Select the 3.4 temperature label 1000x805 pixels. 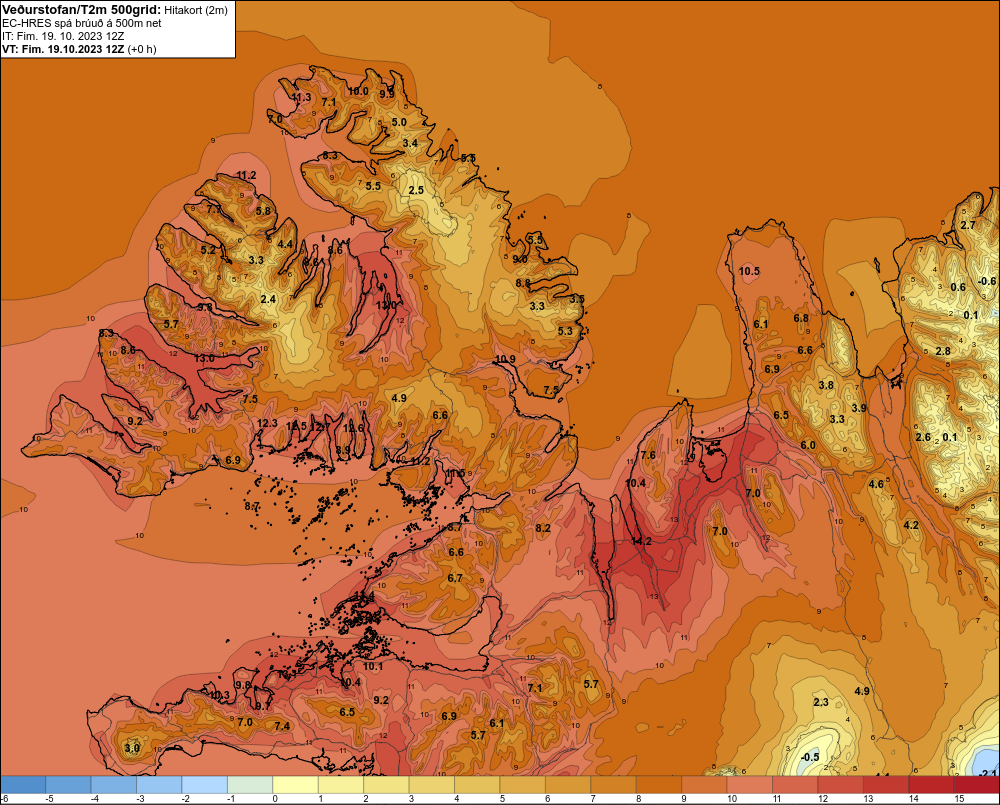(411, 143)
